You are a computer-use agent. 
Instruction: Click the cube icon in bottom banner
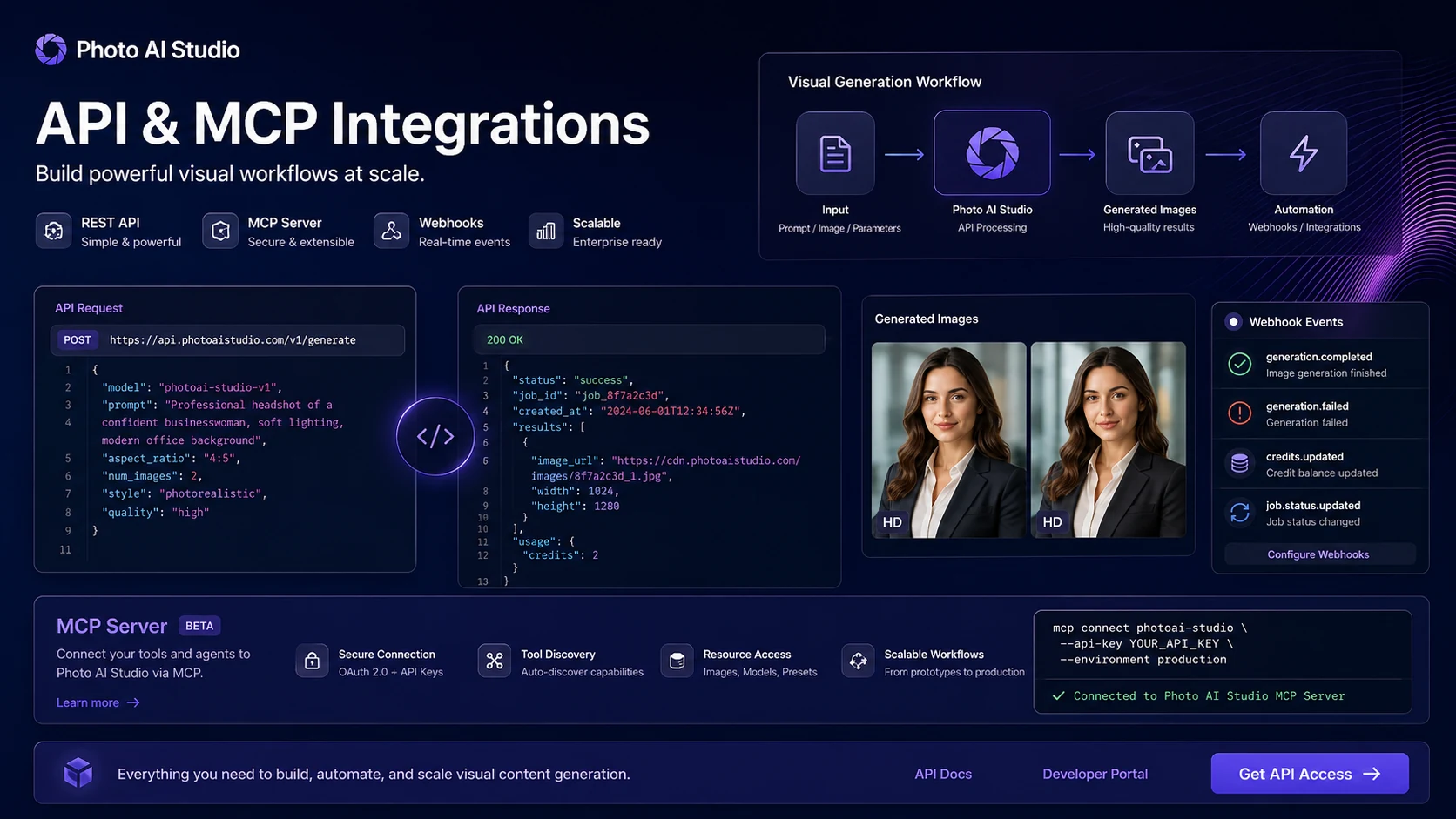click(x=78, y=772)
